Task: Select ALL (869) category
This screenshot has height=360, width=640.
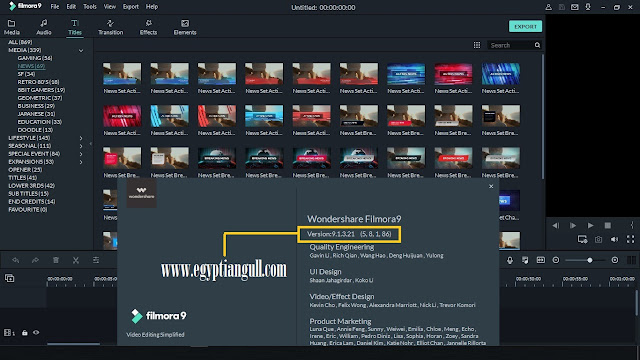Action: point(20,42)
